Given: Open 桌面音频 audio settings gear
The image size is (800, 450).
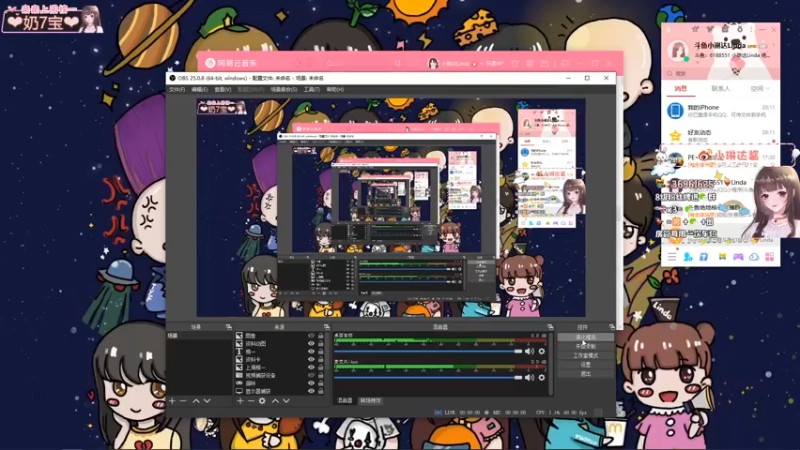Looking at the screenshot, I should pyautogui.click(x=542, y=351).
